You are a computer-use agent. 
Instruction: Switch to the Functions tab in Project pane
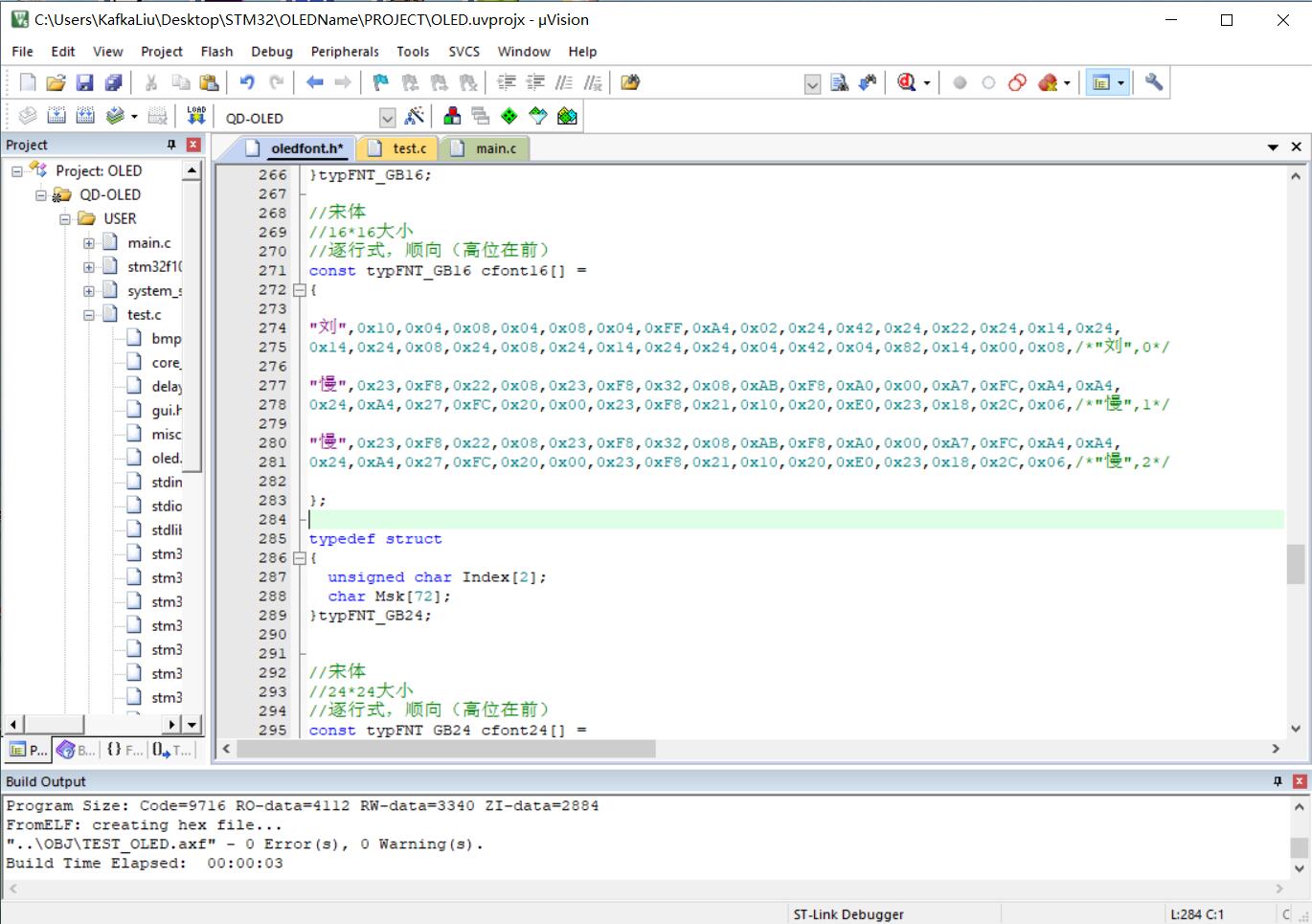(124, 750)
